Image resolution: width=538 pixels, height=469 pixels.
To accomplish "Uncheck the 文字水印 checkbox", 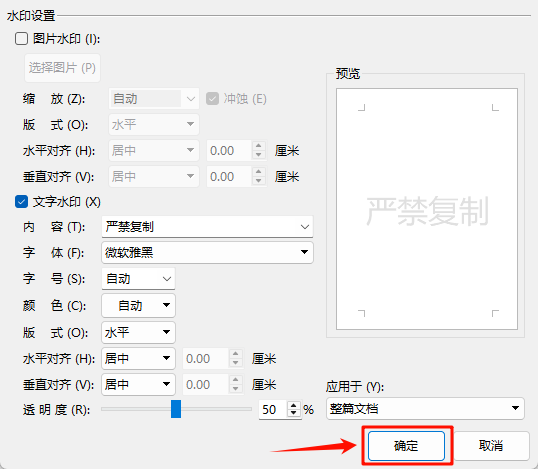I will tap(21, 202).
